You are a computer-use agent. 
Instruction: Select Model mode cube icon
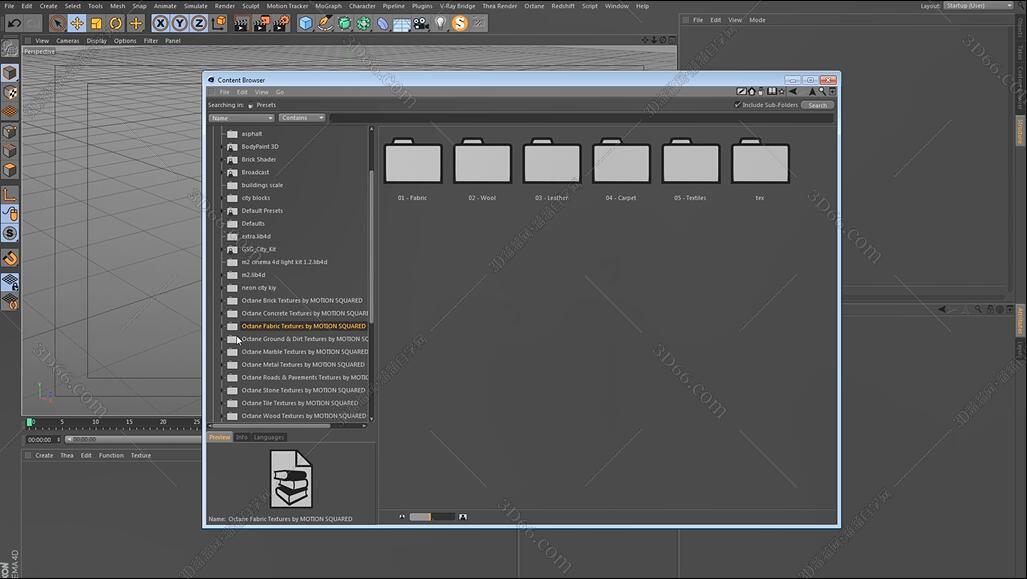tap(9, 72)
